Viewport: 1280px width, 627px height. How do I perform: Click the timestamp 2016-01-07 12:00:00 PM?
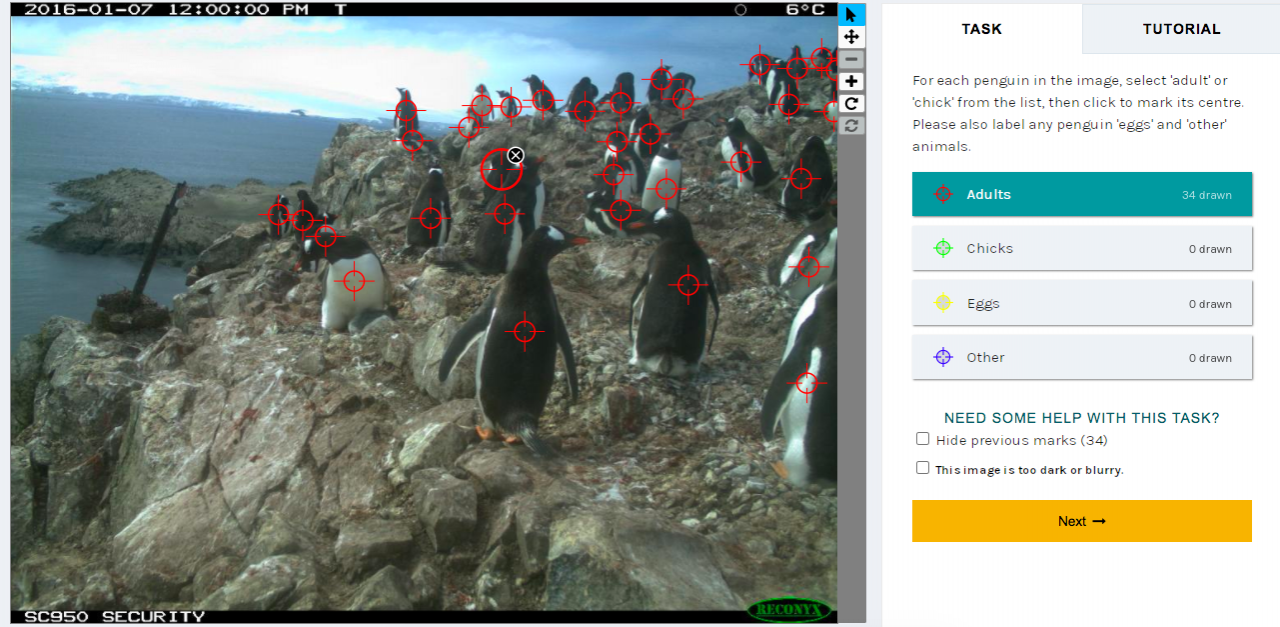tap(165, 10)
